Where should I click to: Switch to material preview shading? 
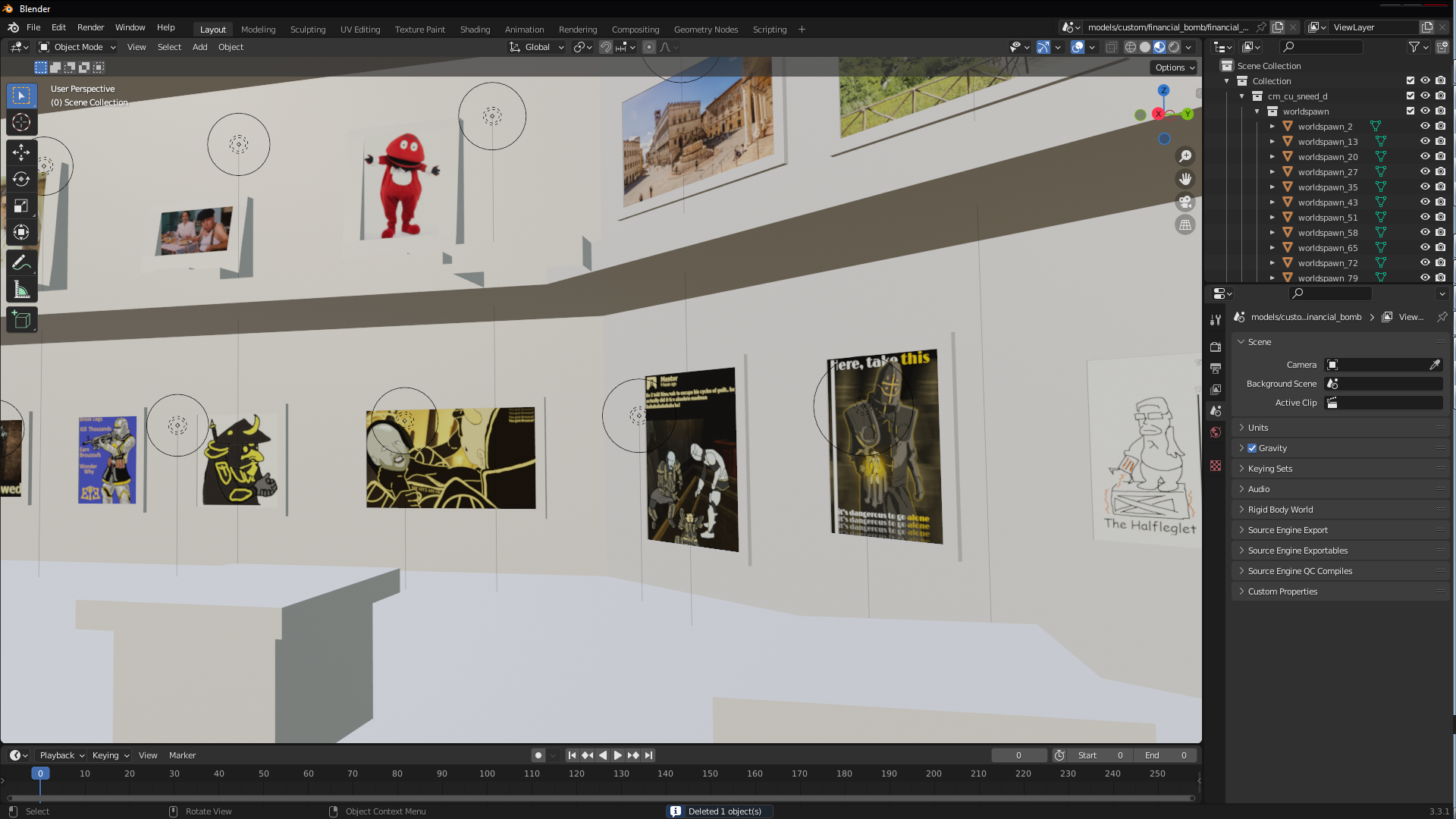(x=1159, y=47)
